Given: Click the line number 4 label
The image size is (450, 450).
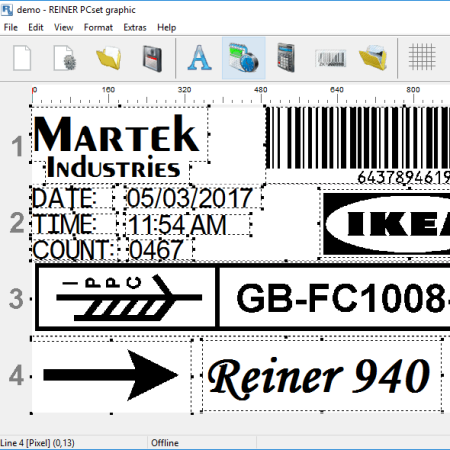Looking at the screenshot, I should pos(16,375).
